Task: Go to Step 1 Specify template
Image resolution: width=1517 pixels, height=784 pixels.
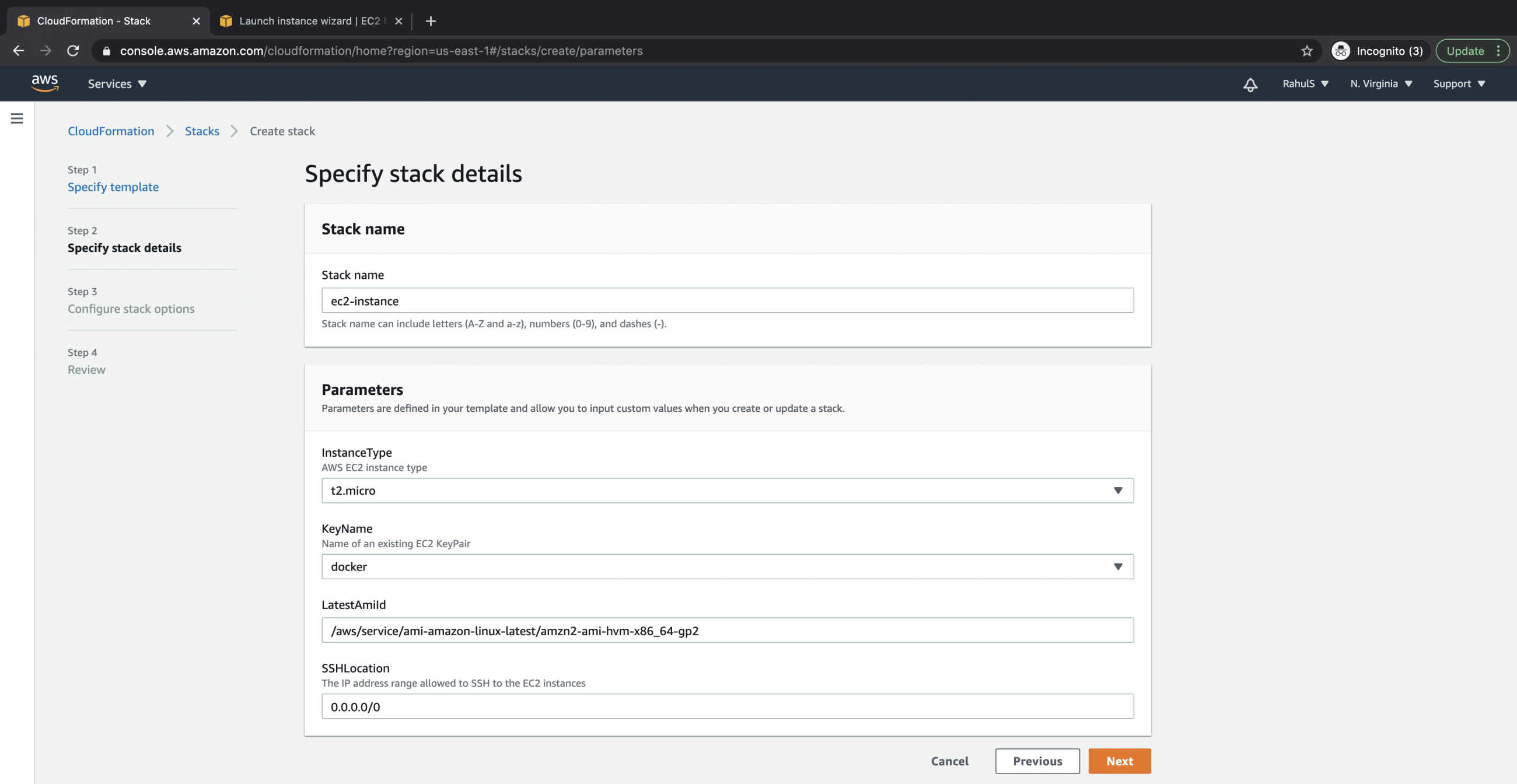Action: click(113, 187)
